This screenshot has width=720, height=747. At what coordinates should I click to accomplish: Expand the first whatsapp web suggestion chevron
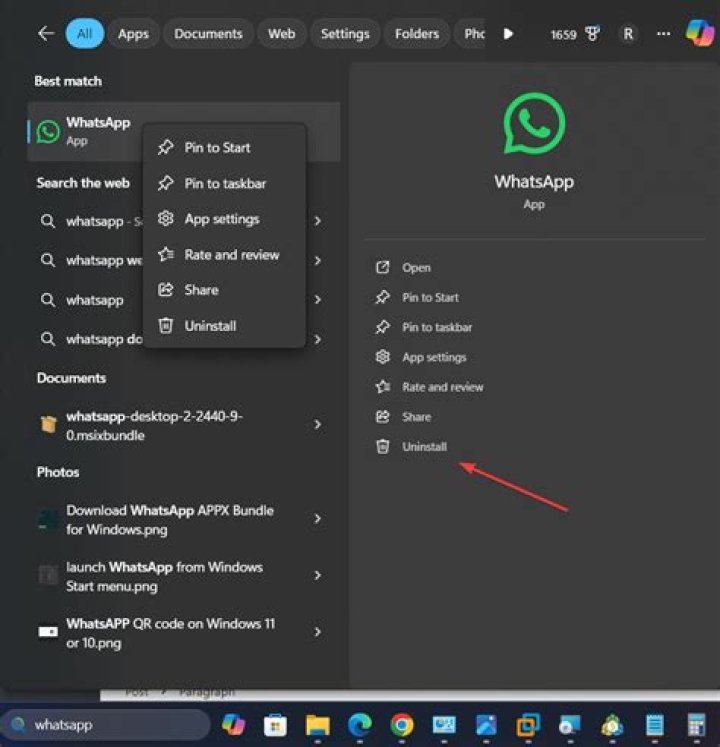[x=318, y=221]
